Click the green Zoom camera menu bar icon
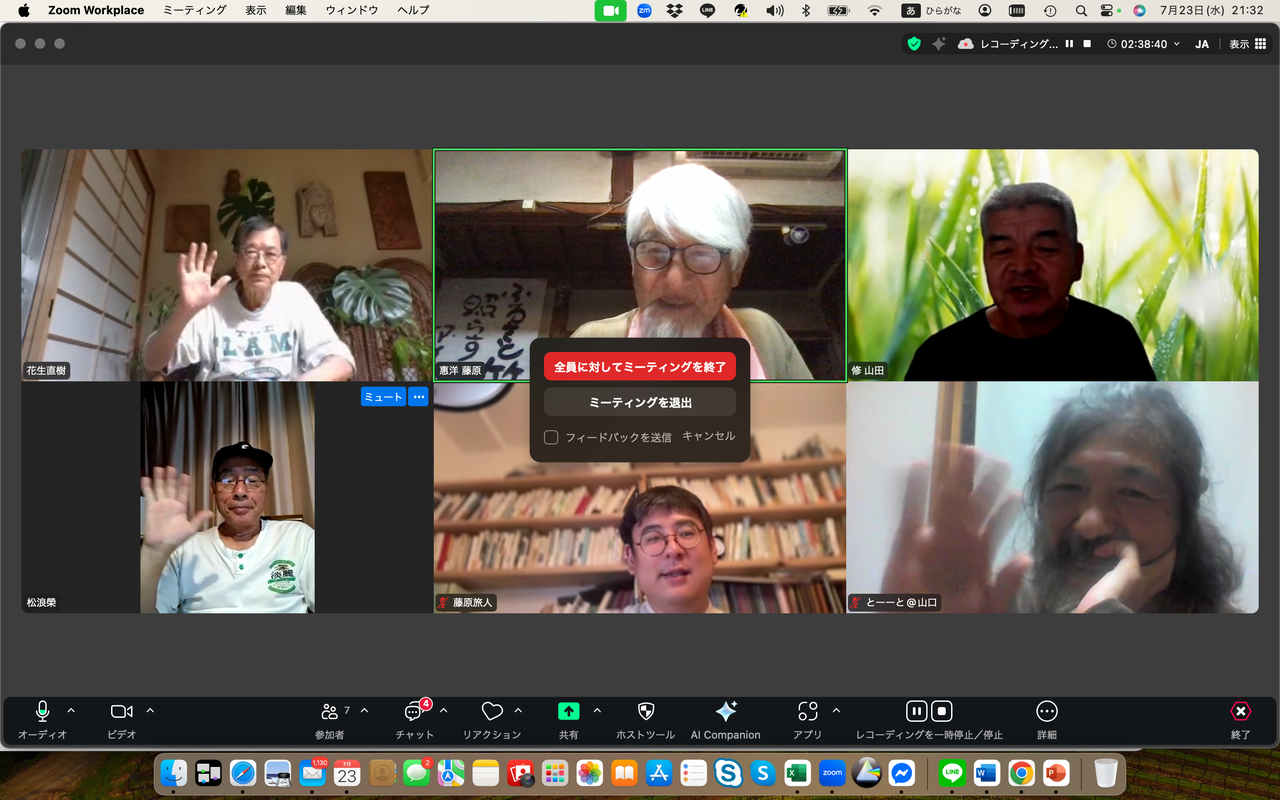This screenshot has height=800, width=1280. 611,10
